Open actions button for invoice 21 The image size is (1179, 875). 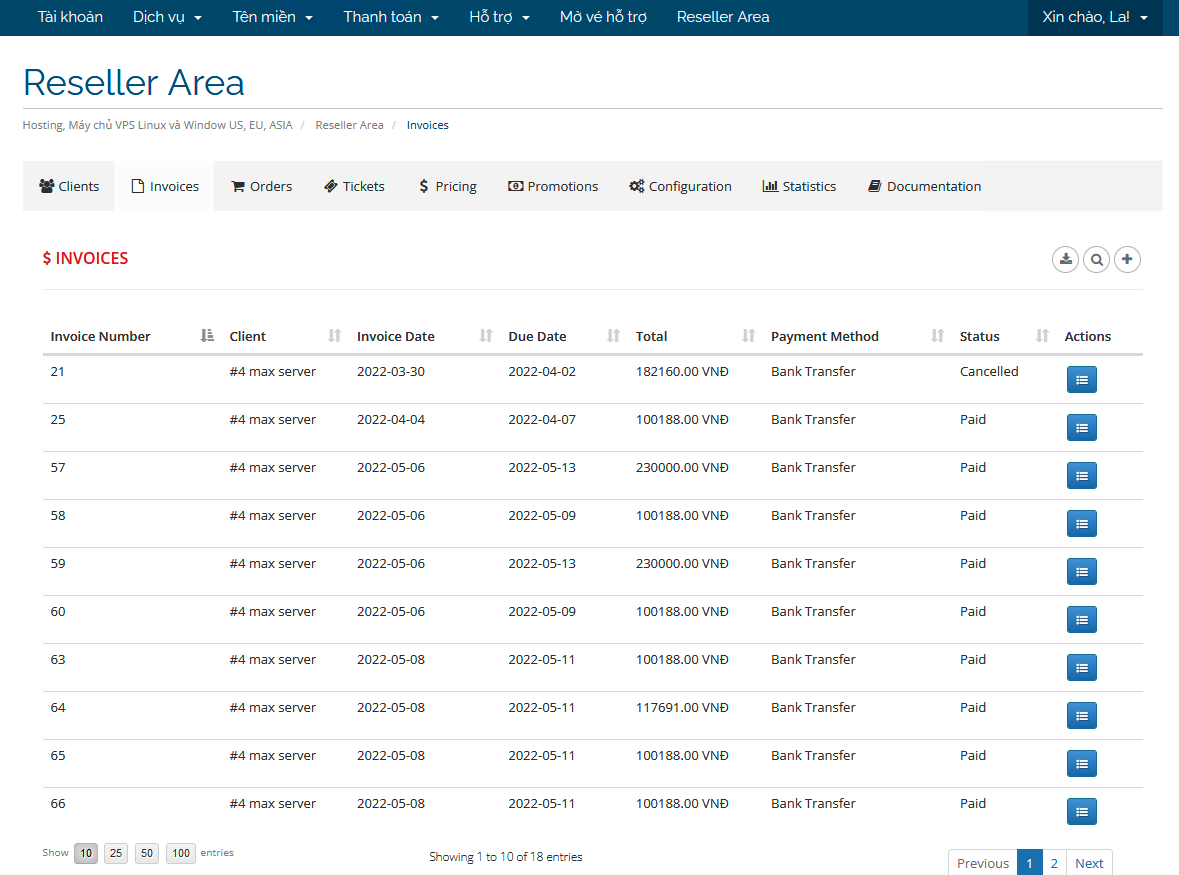(x=1081, y=380)
